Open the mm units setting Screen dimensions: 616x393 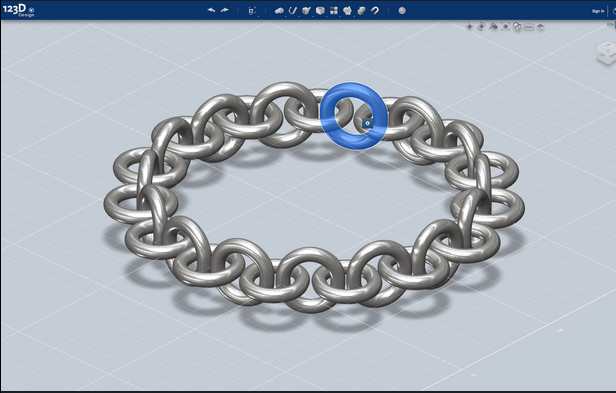(529, 27)
